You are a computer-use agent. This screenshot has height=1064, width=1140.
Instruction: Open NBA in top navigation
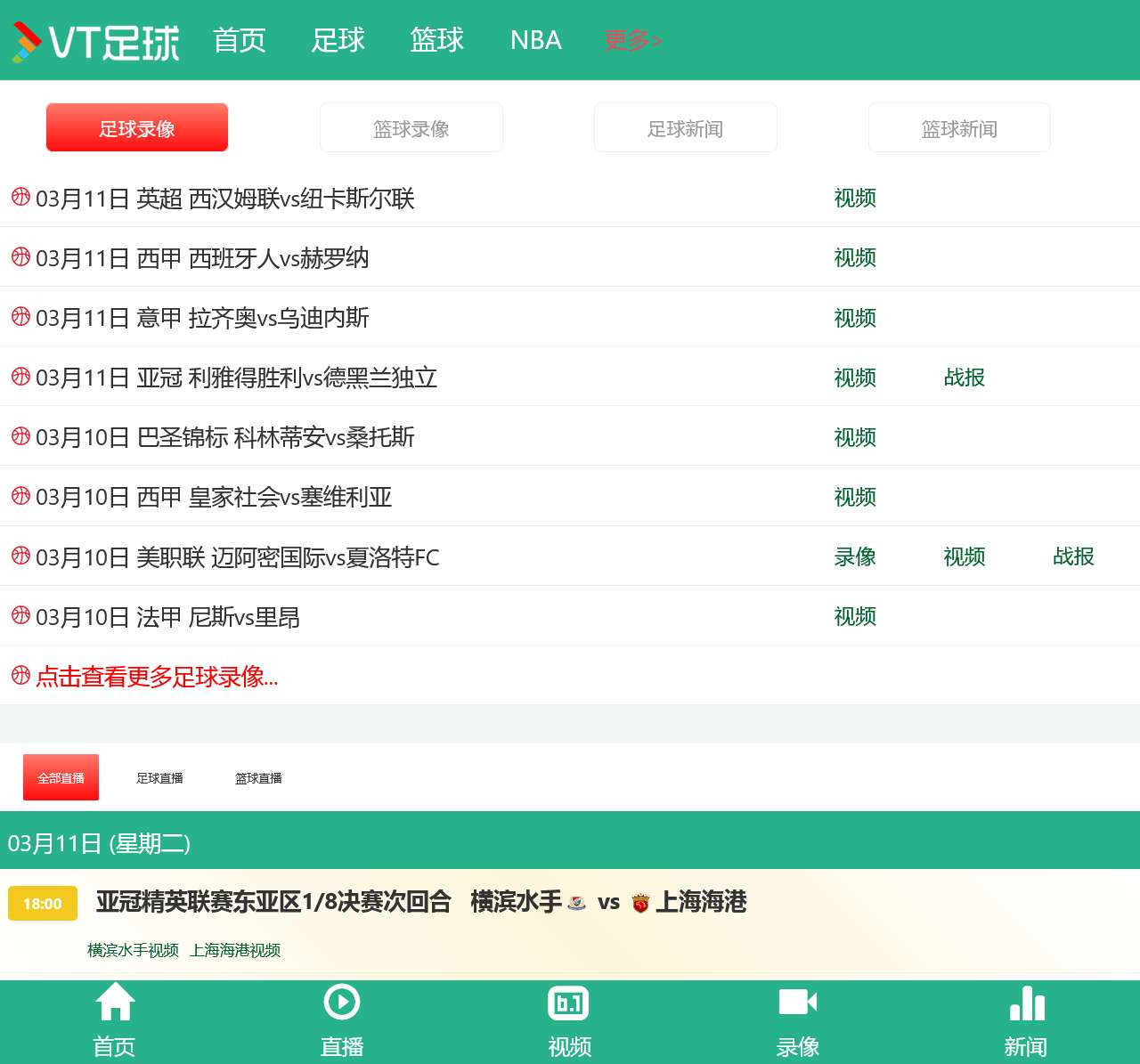[x=535, y=40]
